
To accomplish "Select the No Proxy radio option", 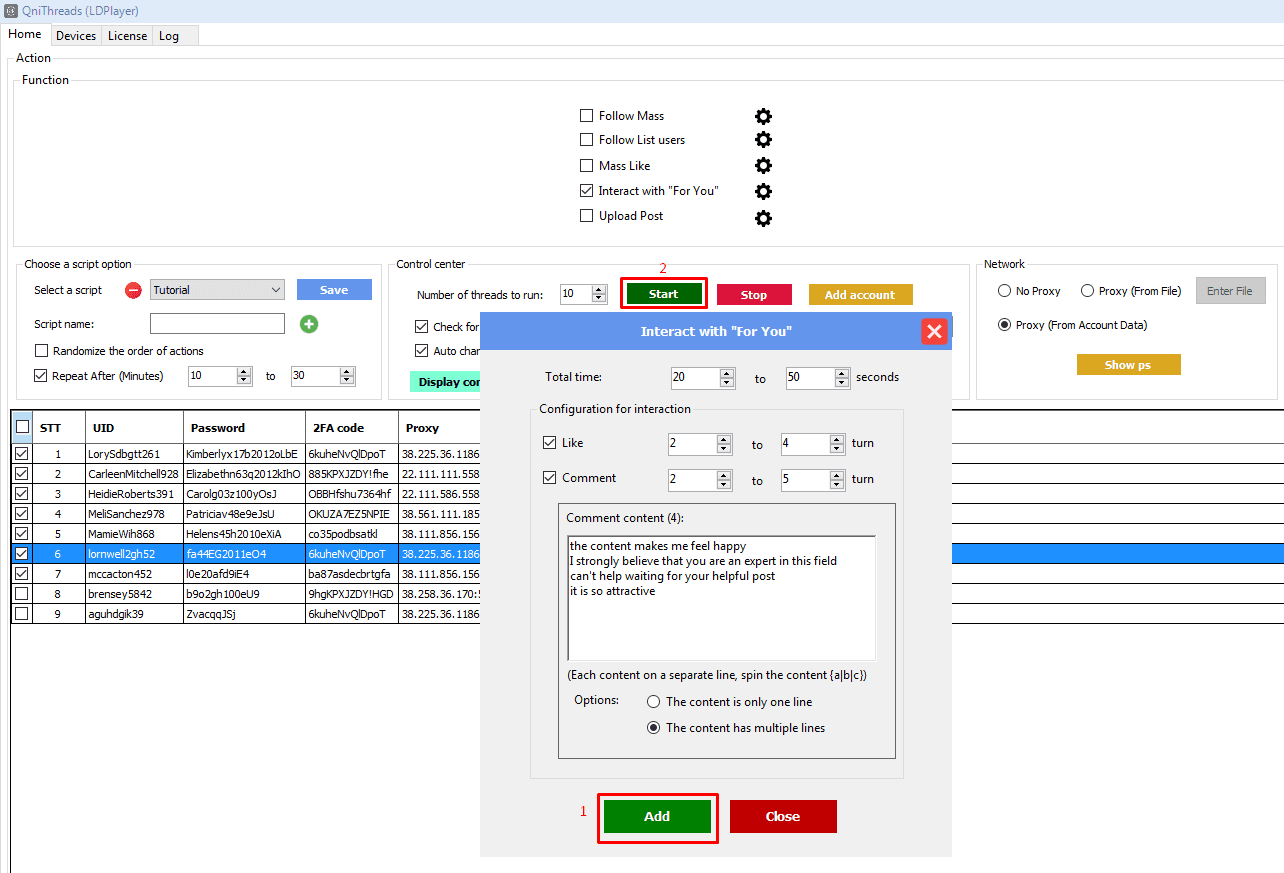I will 1005,291.
